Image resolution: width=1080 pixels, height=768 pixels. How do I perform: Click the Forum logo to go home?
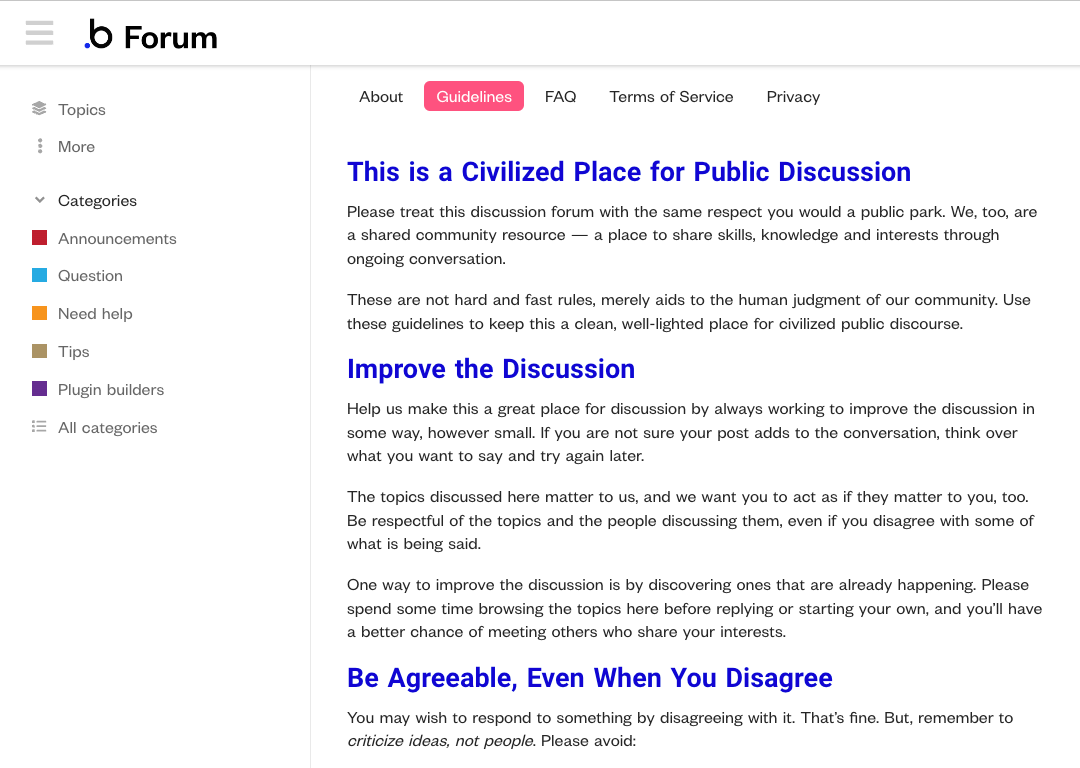pos(150,35)
